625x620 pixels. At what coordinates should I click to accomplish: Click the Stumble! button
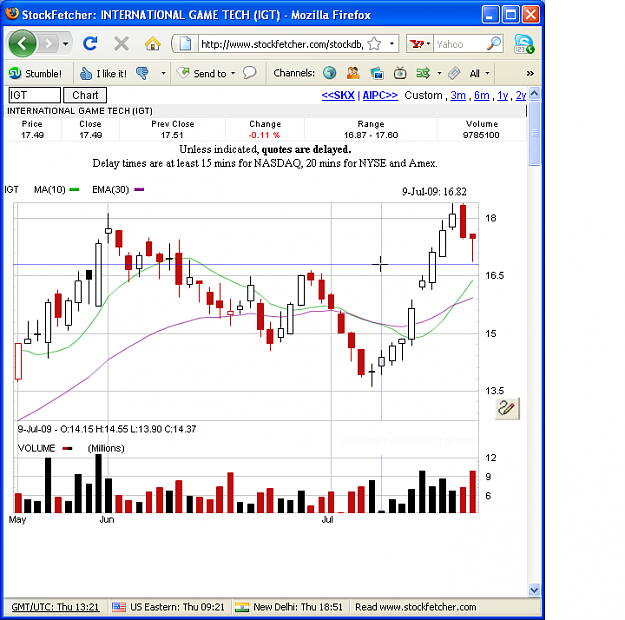[x=36, y=73]
